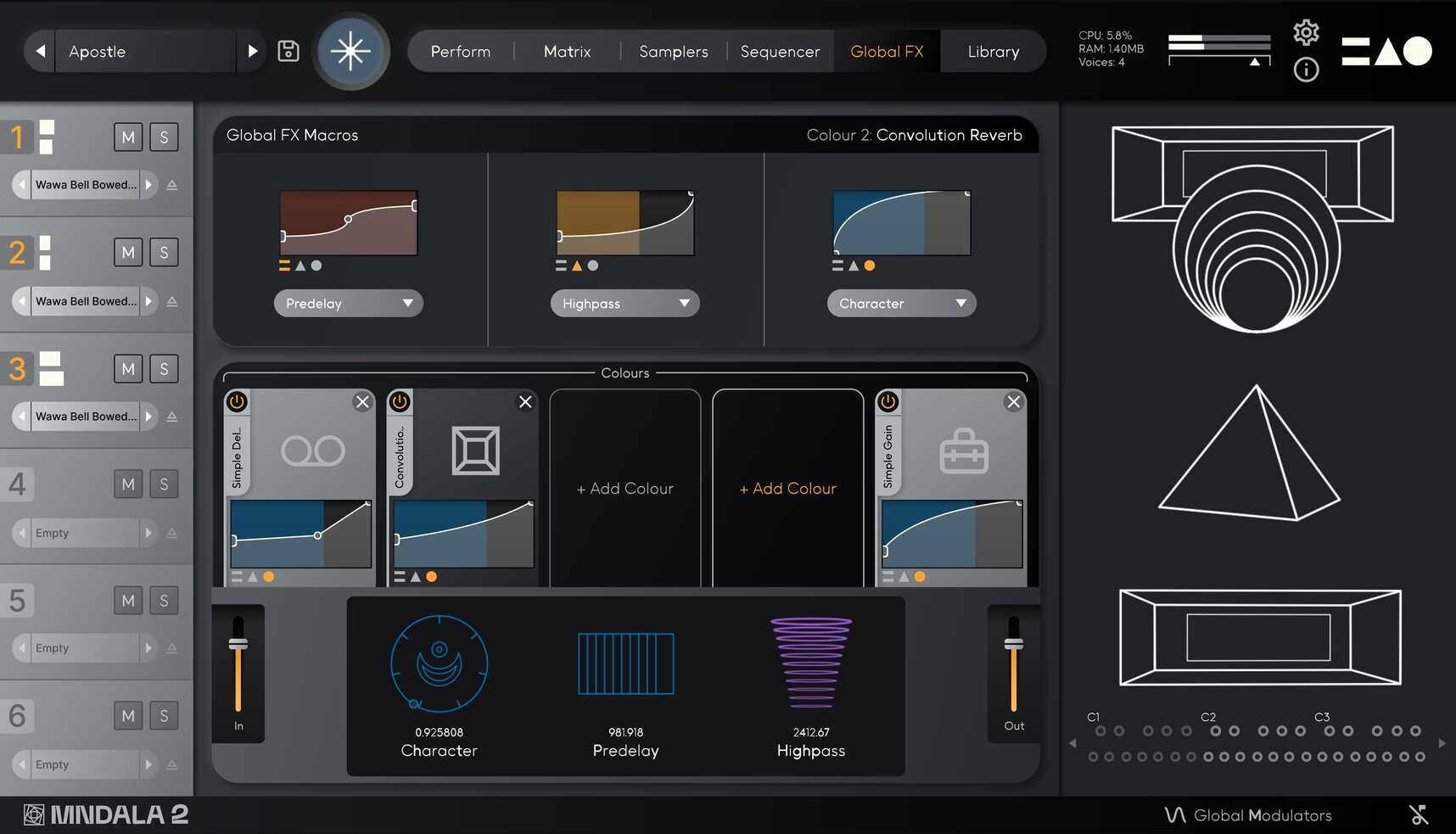Click the mandala preset morph icon

(x=351, y=51)
